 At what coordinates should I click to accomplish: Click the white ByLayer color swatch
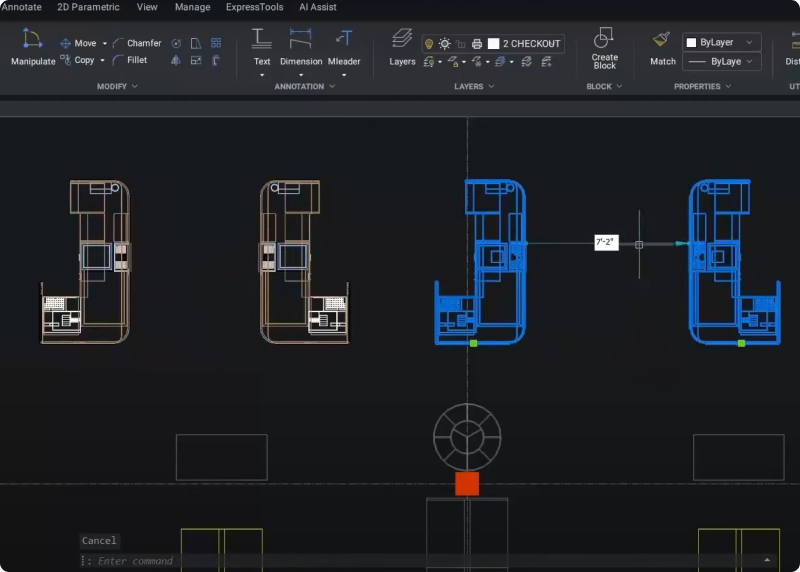(691, 42)
